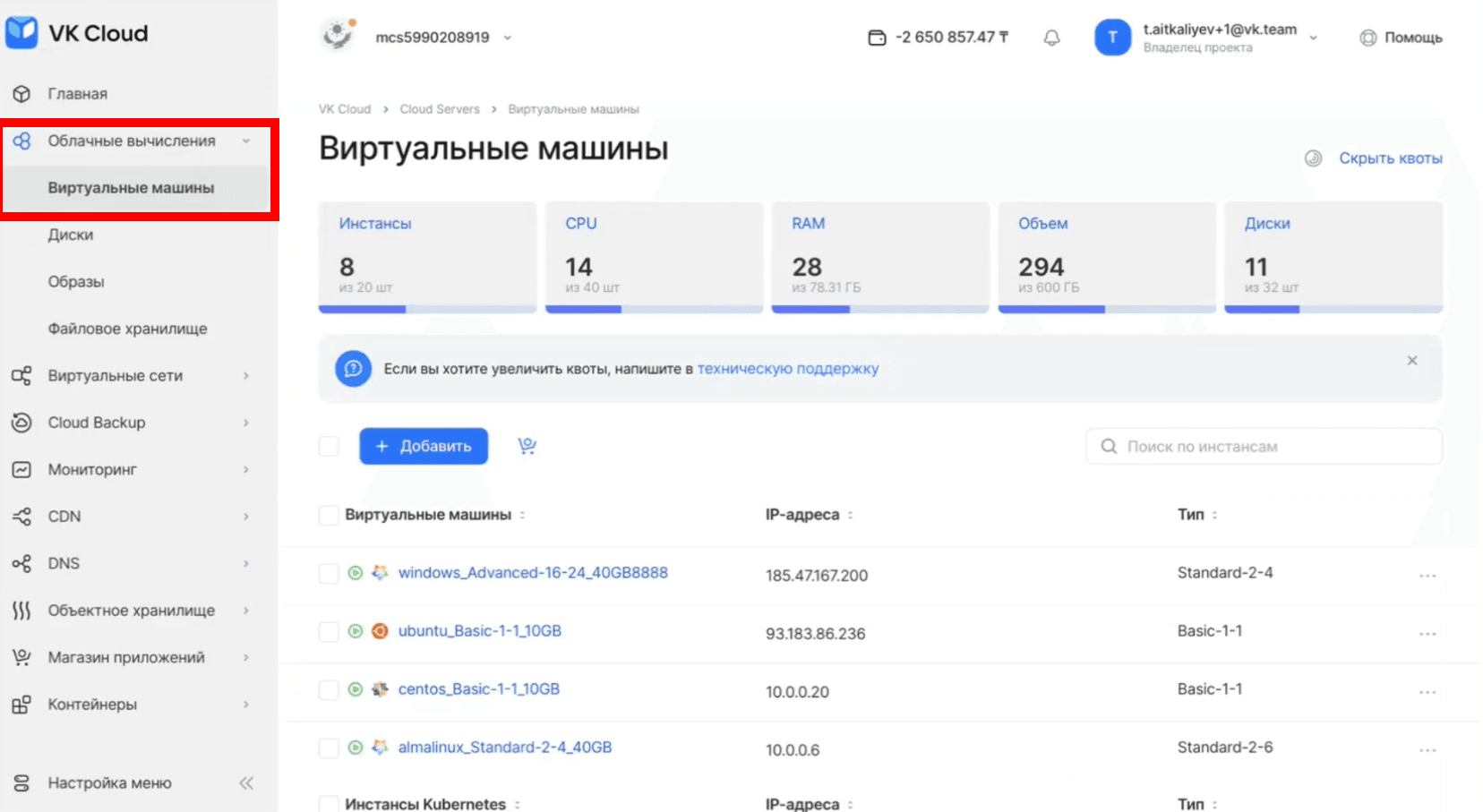The image size is (1483, 812).
Task: Click the Добавить button
Action: (x=424, y=446)
